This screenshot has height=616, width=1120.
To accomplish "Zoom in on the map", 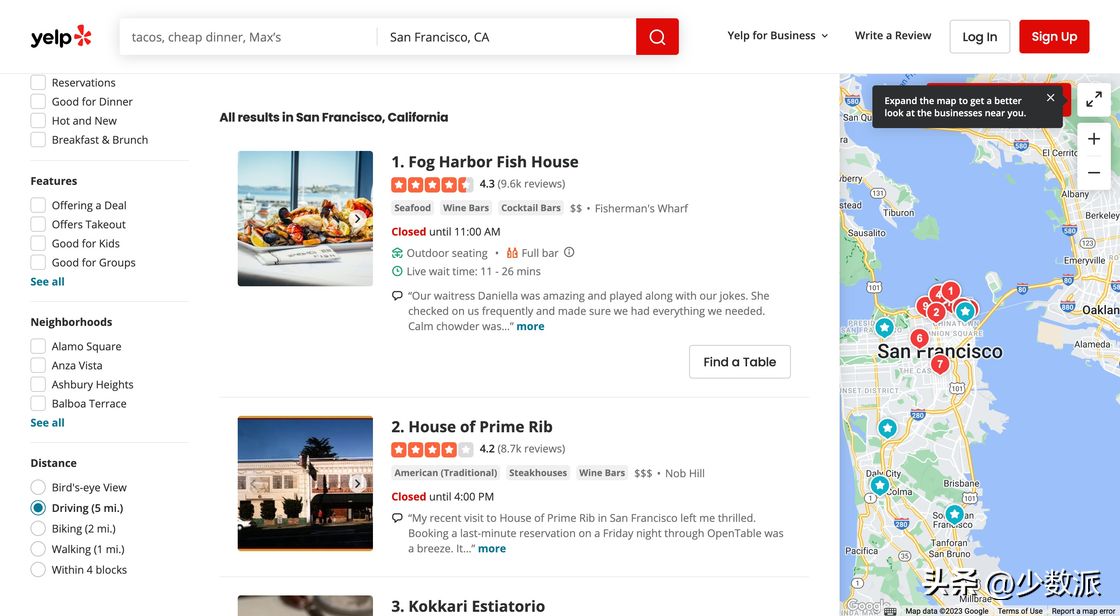I will tap(1094, 139).
